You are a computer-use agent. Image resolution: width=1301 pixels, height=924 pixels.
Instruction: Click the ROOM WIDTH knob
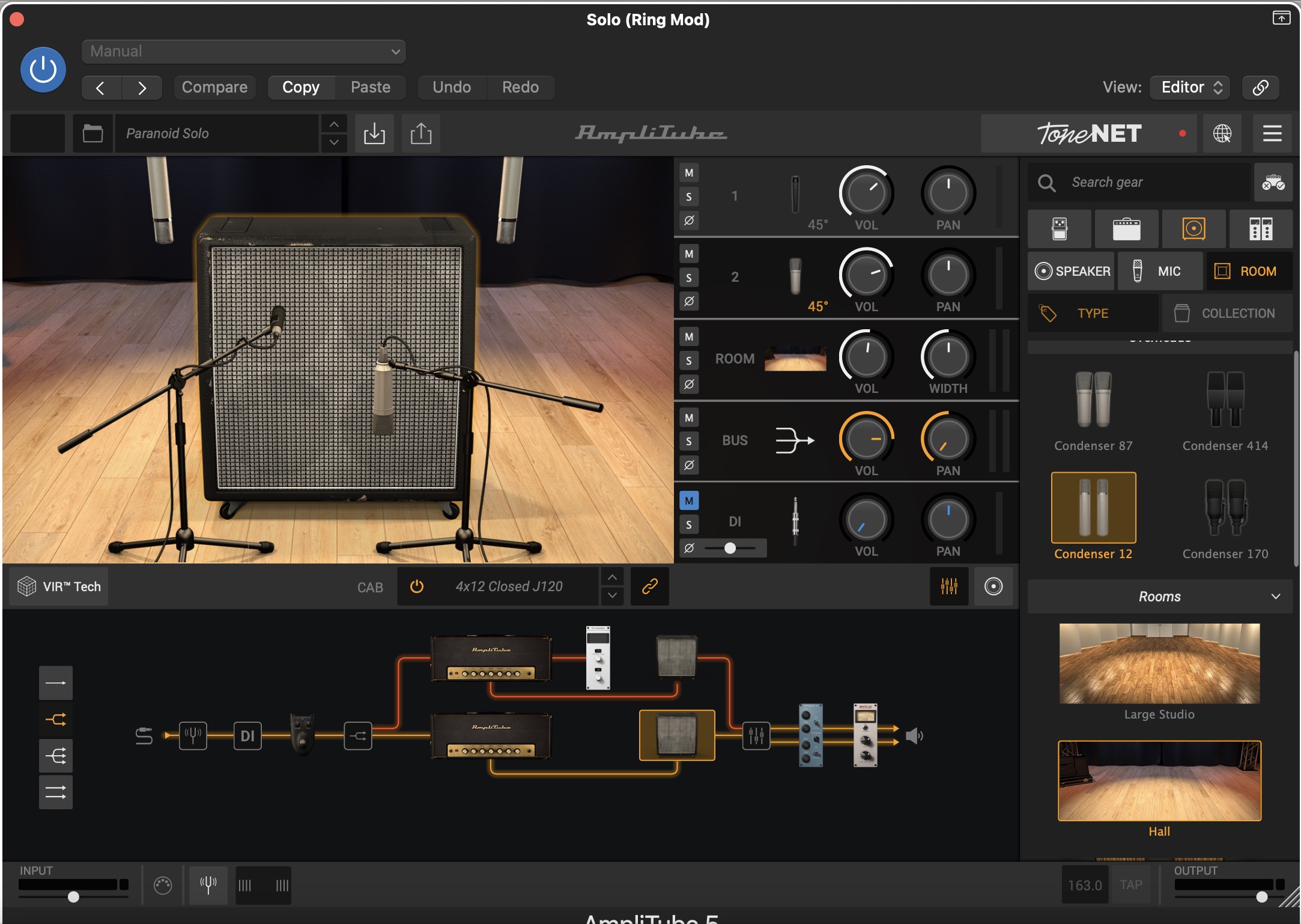948,356
